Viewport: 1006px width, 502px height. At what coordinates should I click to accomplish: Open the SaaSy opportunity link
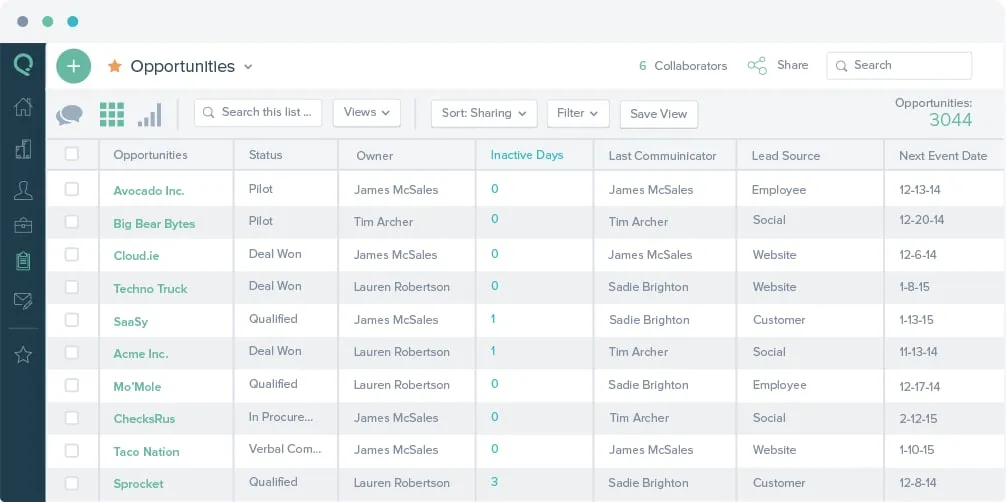131,322
